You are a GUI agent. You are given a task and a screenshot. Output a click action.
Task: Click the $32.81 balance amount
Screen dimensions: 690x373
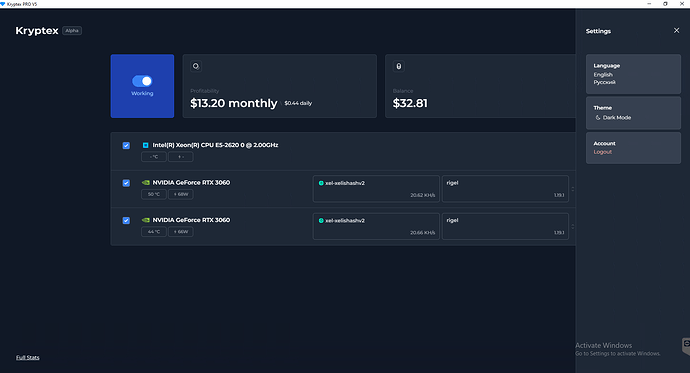(410, 103)
